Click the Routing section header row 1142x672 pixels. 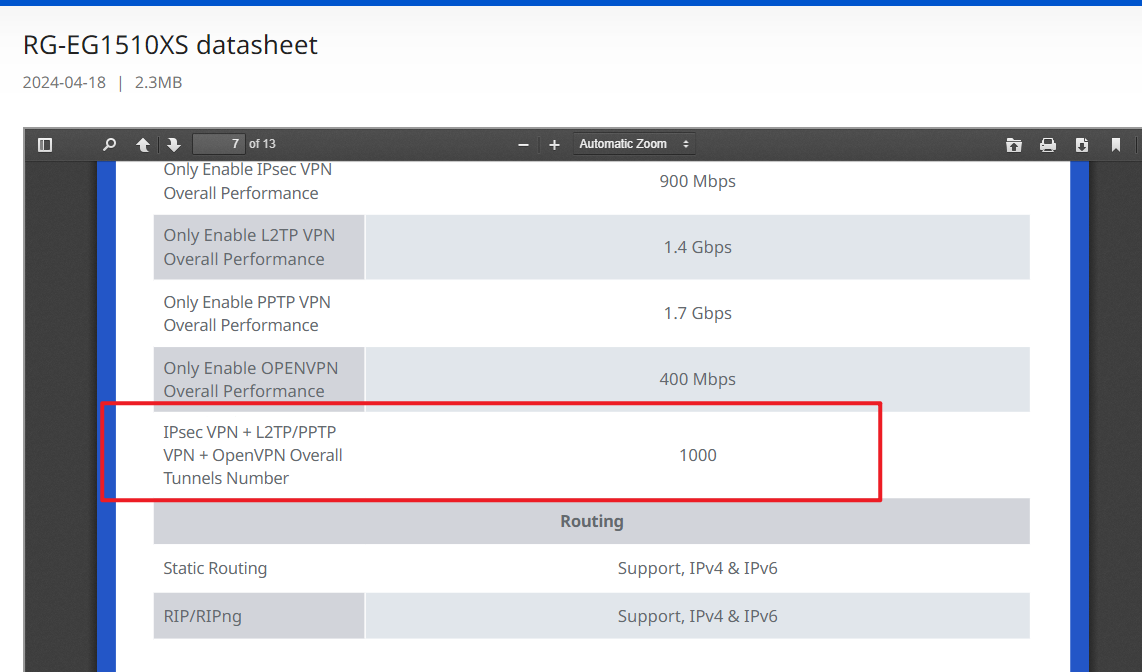pos(591,521)
